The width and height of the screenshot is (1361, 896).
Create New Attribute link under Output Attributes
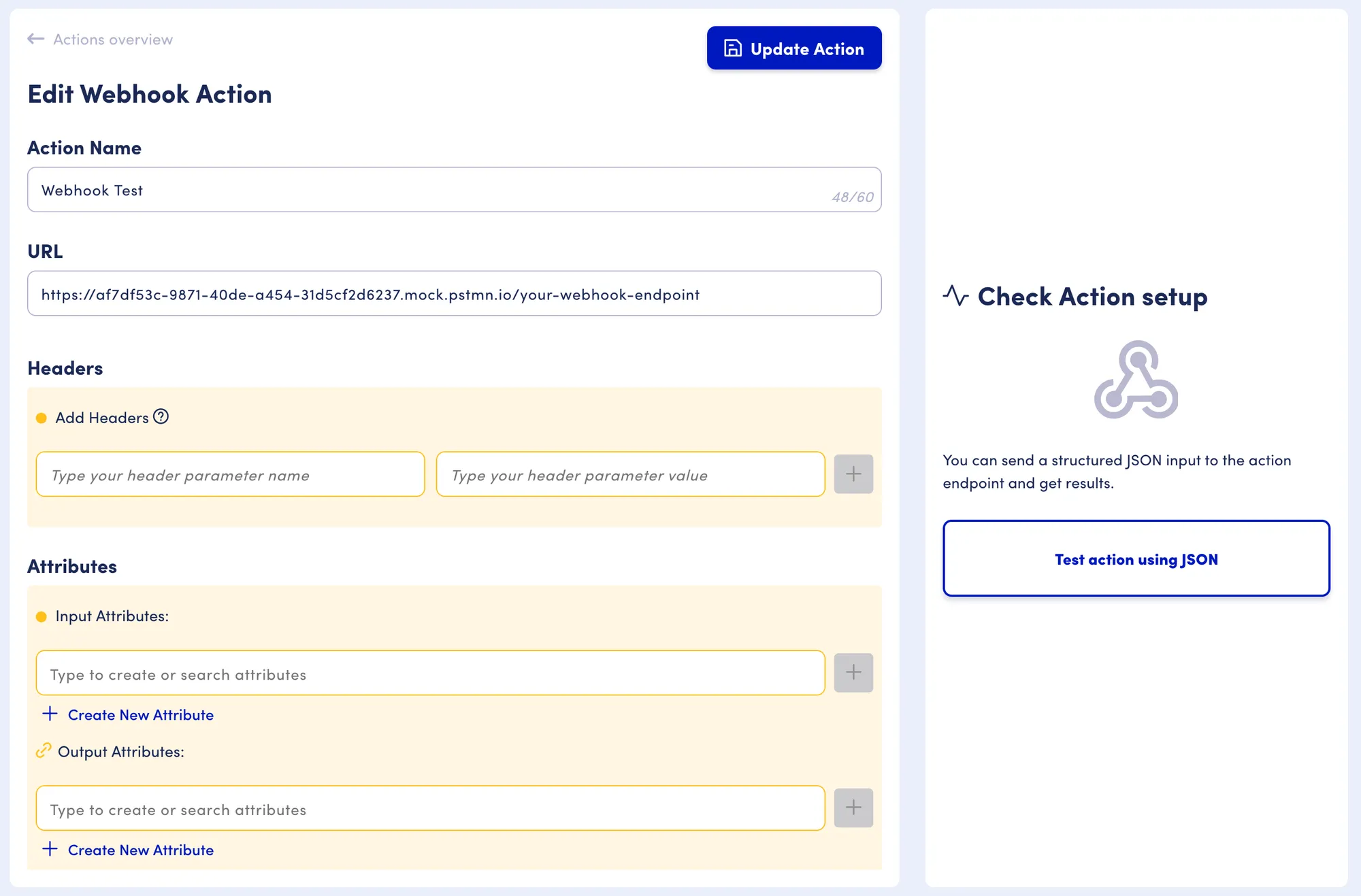(141, 850)
